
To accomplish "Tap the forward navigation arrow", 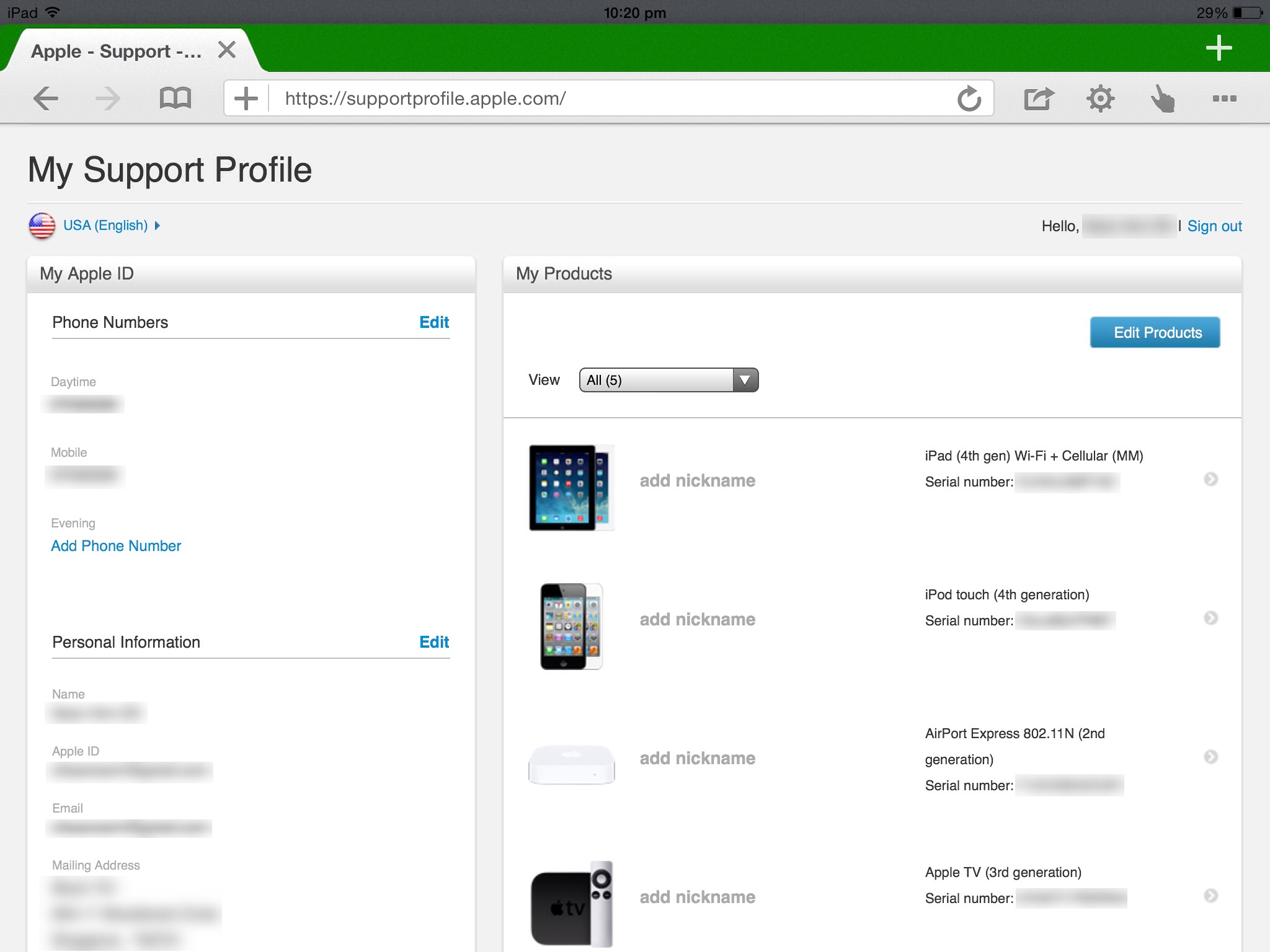I will [x=109, y=99].
